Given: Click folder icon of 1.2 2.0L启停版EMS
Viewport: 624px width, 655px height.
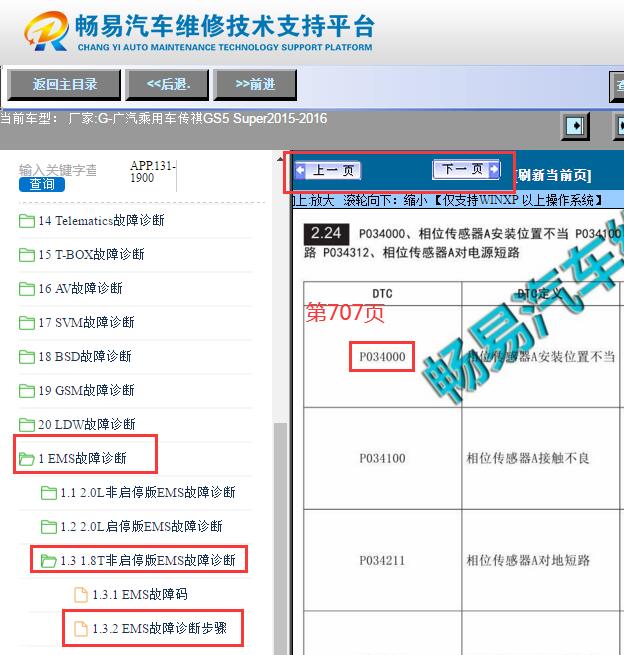Looking at the screenshot, I should click(x=48, y=527).
